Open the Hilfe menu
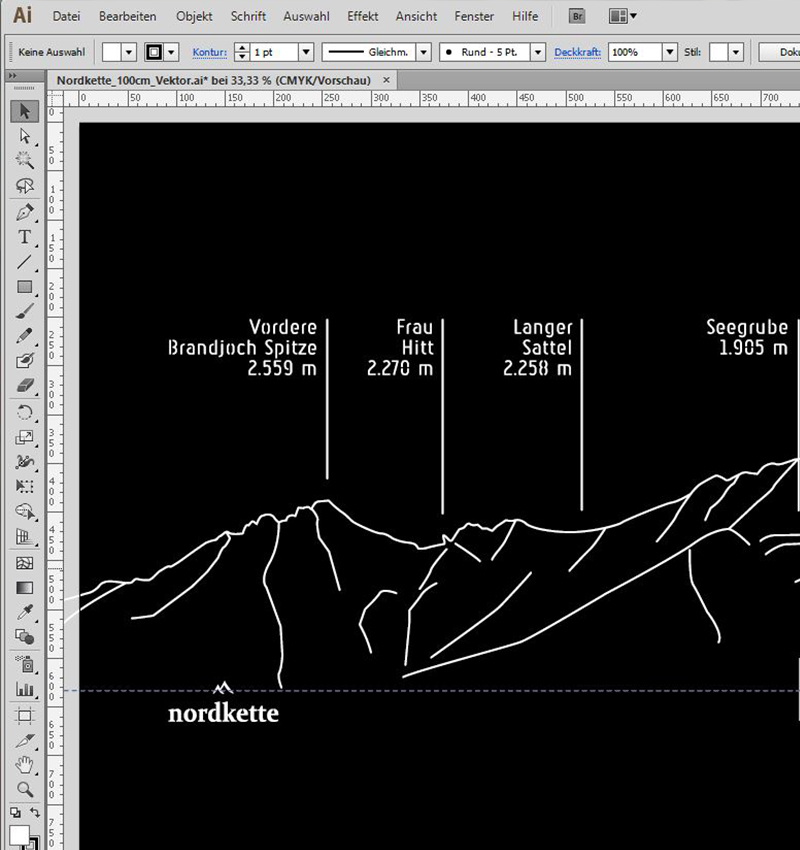Viewport: 800px width, 850px height. point(525,16)
